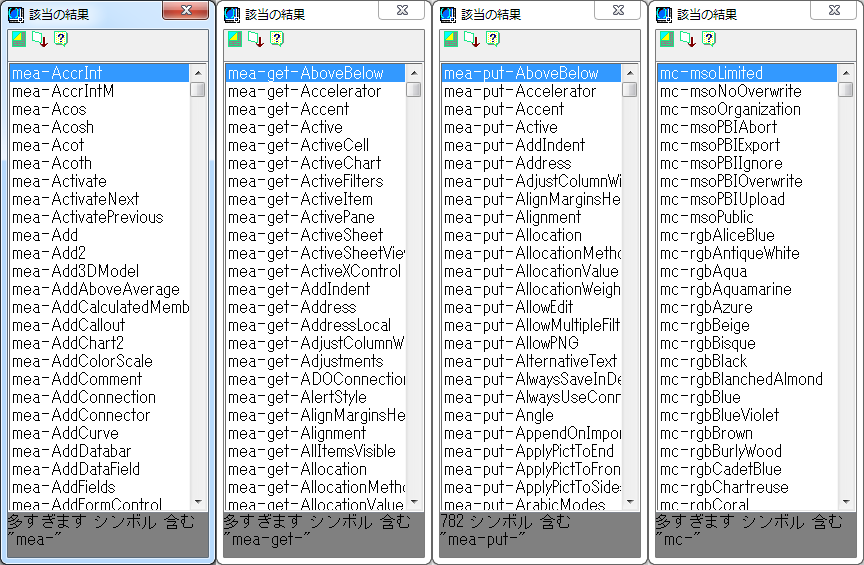Screen dimensions: 864x565
Task: Click the green picture icon in mea-put- window toolbar
Action: (451, 39)
